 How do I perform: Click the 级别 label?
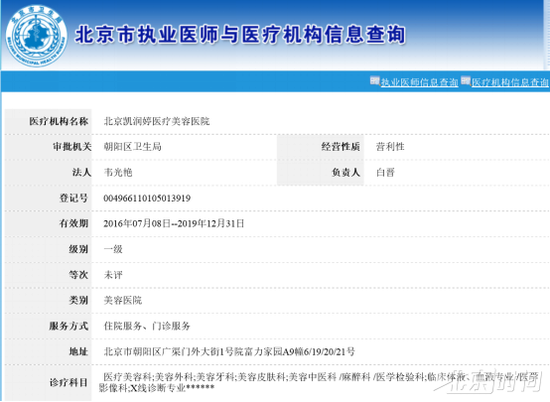coord(78,249)
